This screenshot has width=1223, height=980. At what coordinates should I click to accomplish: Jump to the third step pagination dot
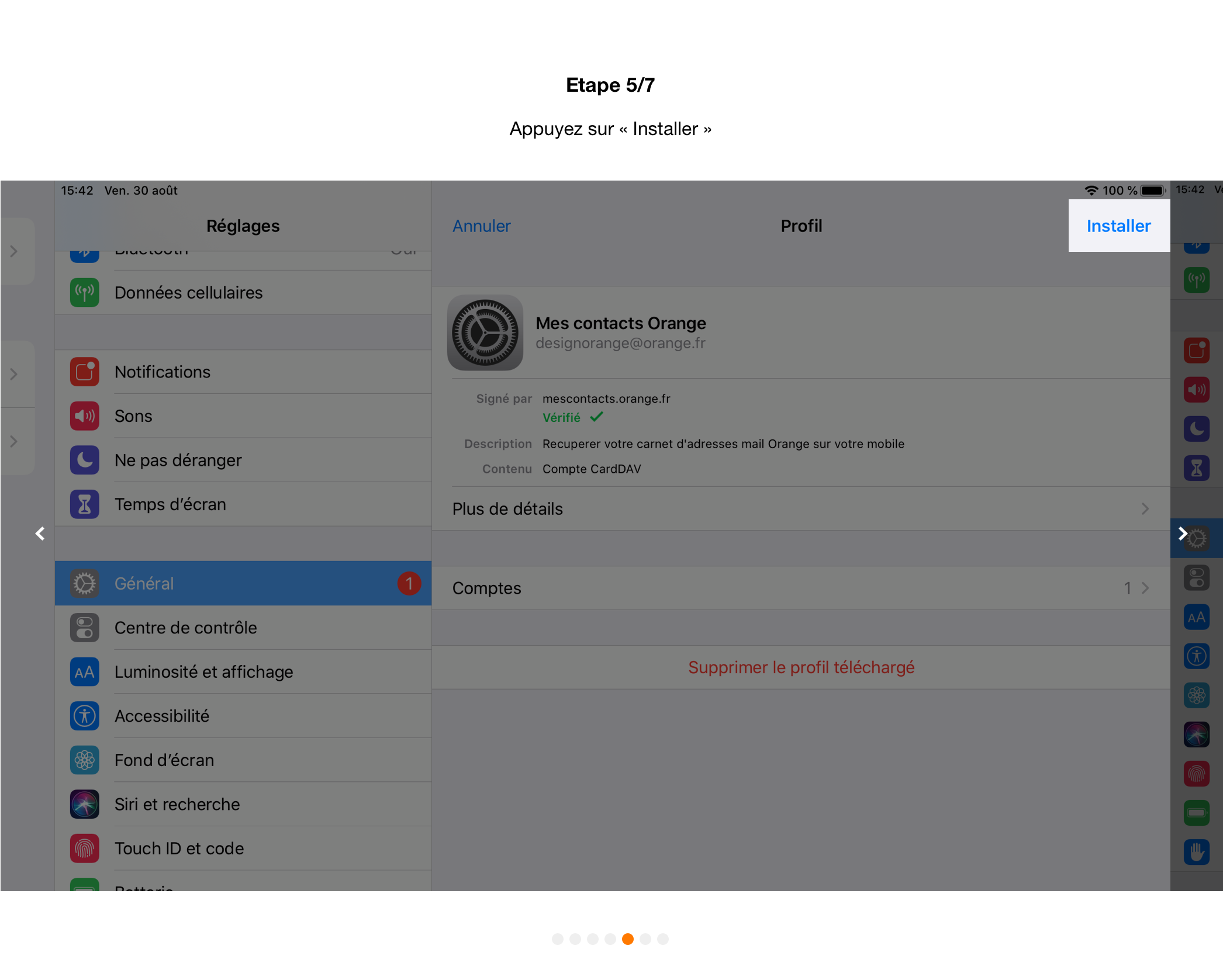pos(593,939)
